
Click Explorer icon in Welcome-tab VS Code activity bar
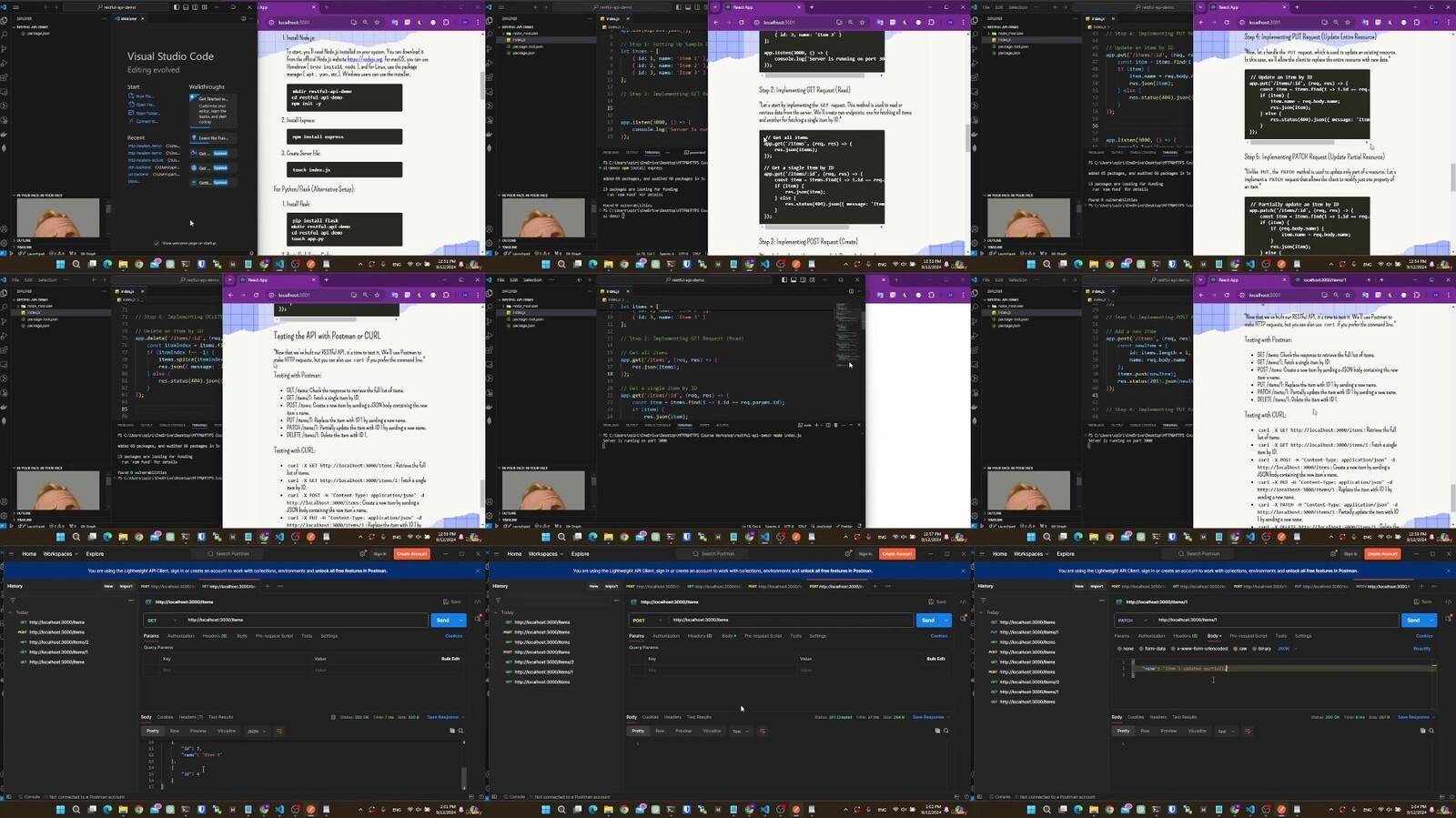pos(5,19)
